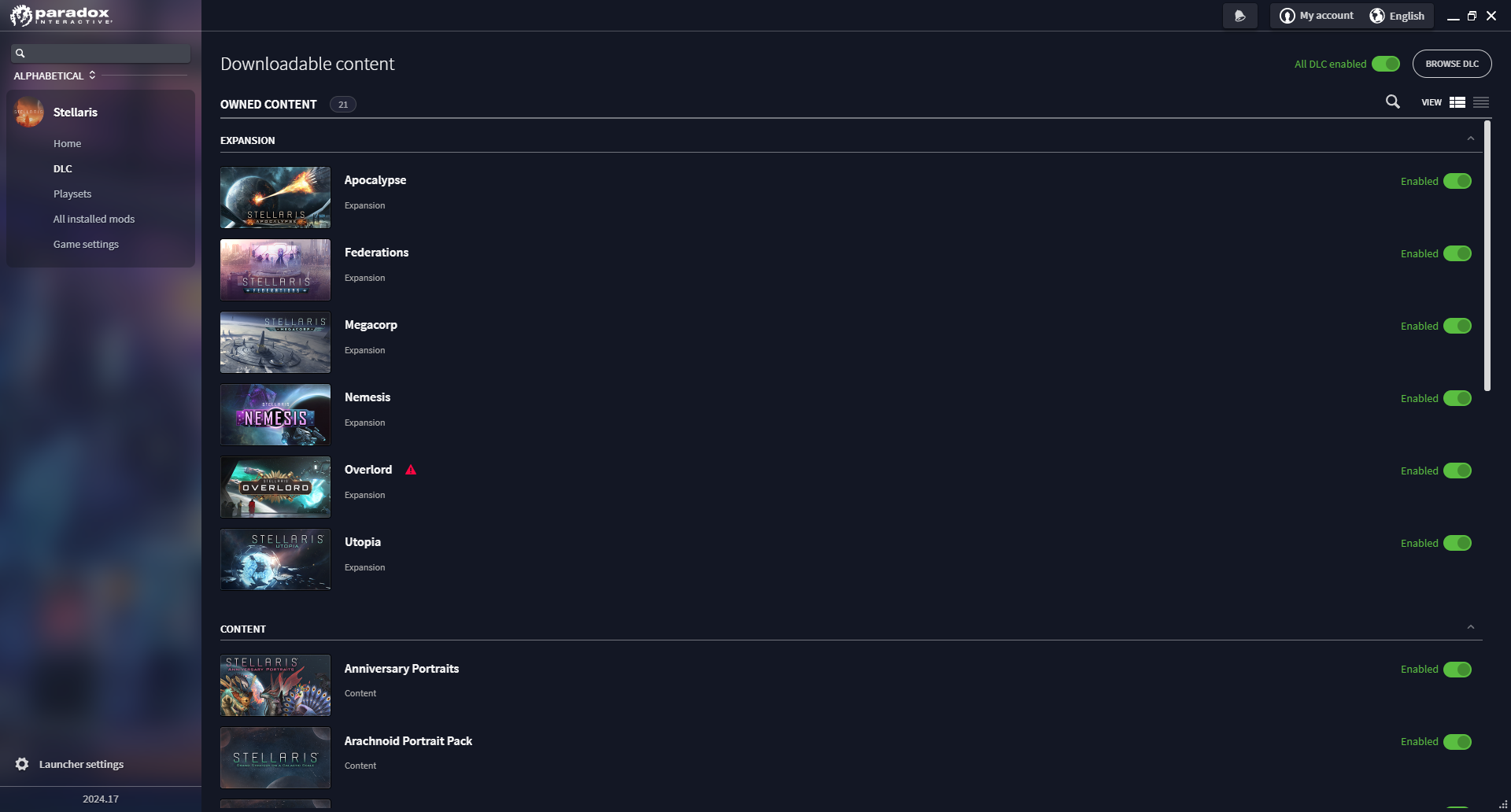Click the Browse DLC button

point(1452,64)
